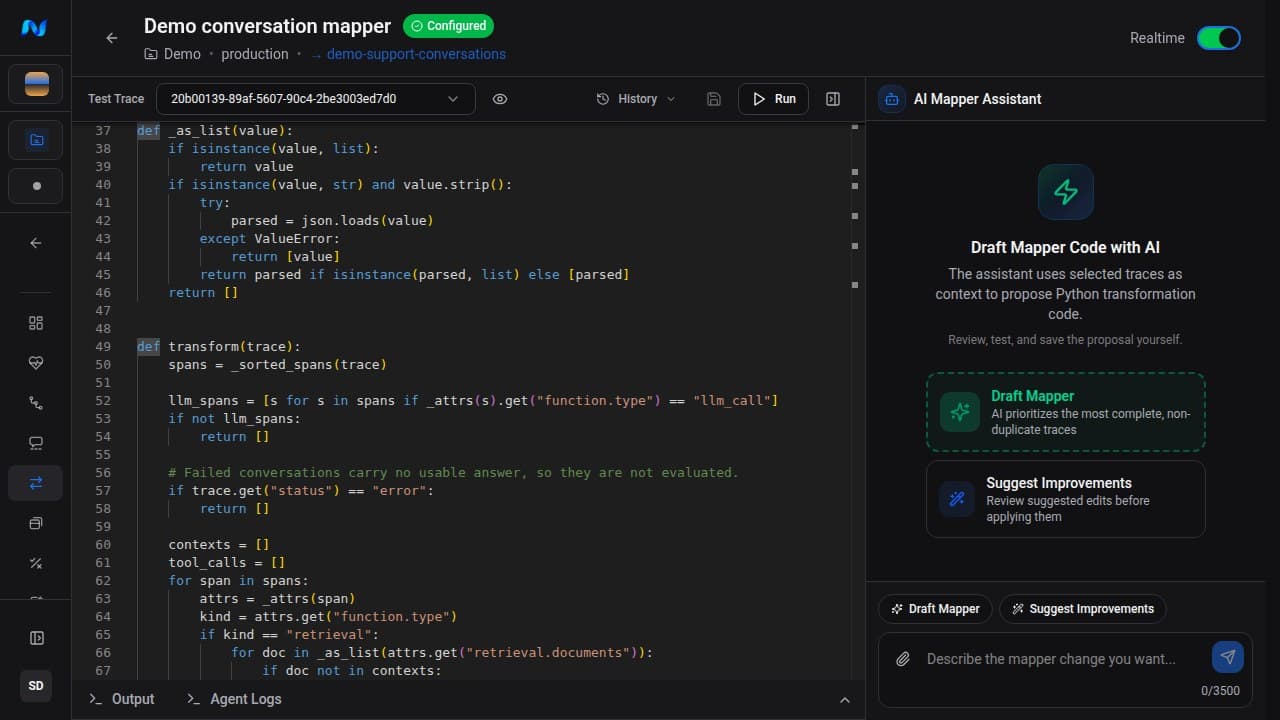
Task: Click the '0/3500' character counter
Action: click(1220, 691)
